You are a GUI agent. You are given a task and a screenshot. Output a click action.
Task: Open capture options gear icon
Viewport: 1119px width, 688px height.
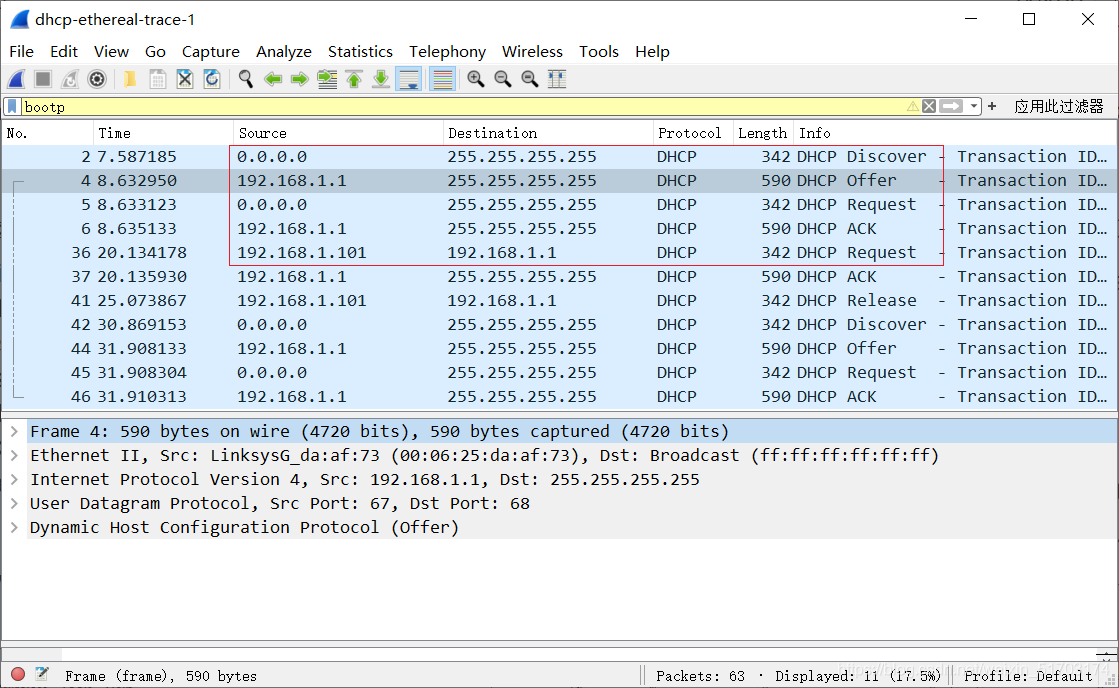point(97,79)
